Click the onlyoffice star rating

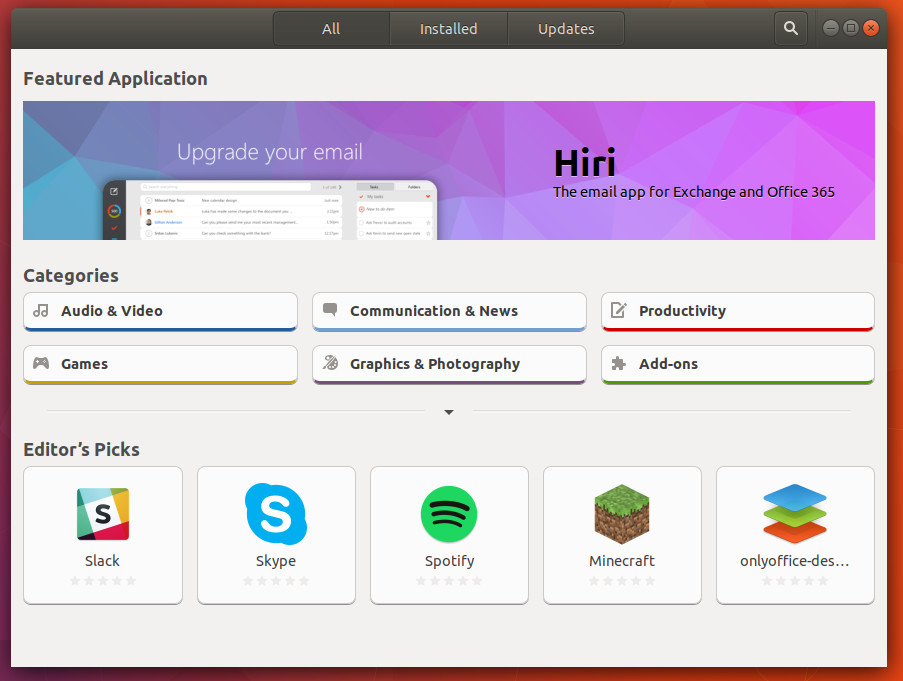click(x=795, y=581)
